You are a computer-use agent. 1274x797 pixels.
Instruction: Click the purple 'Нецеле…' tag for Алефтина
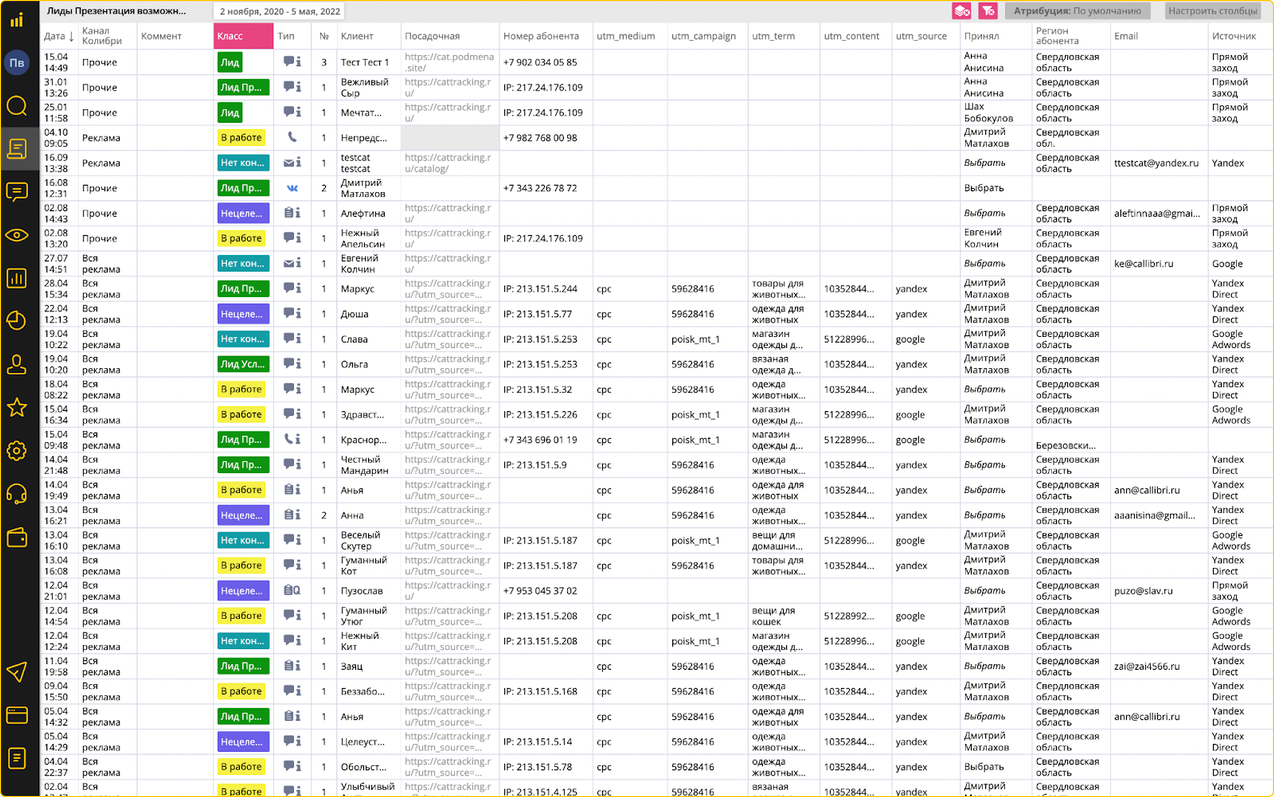click(x=242, y=213)
